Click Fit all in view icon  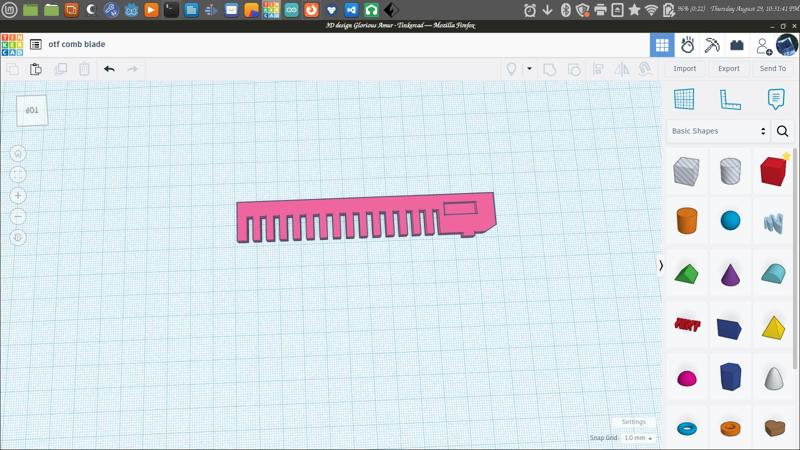pyautogui.click(x=18, y=174)
